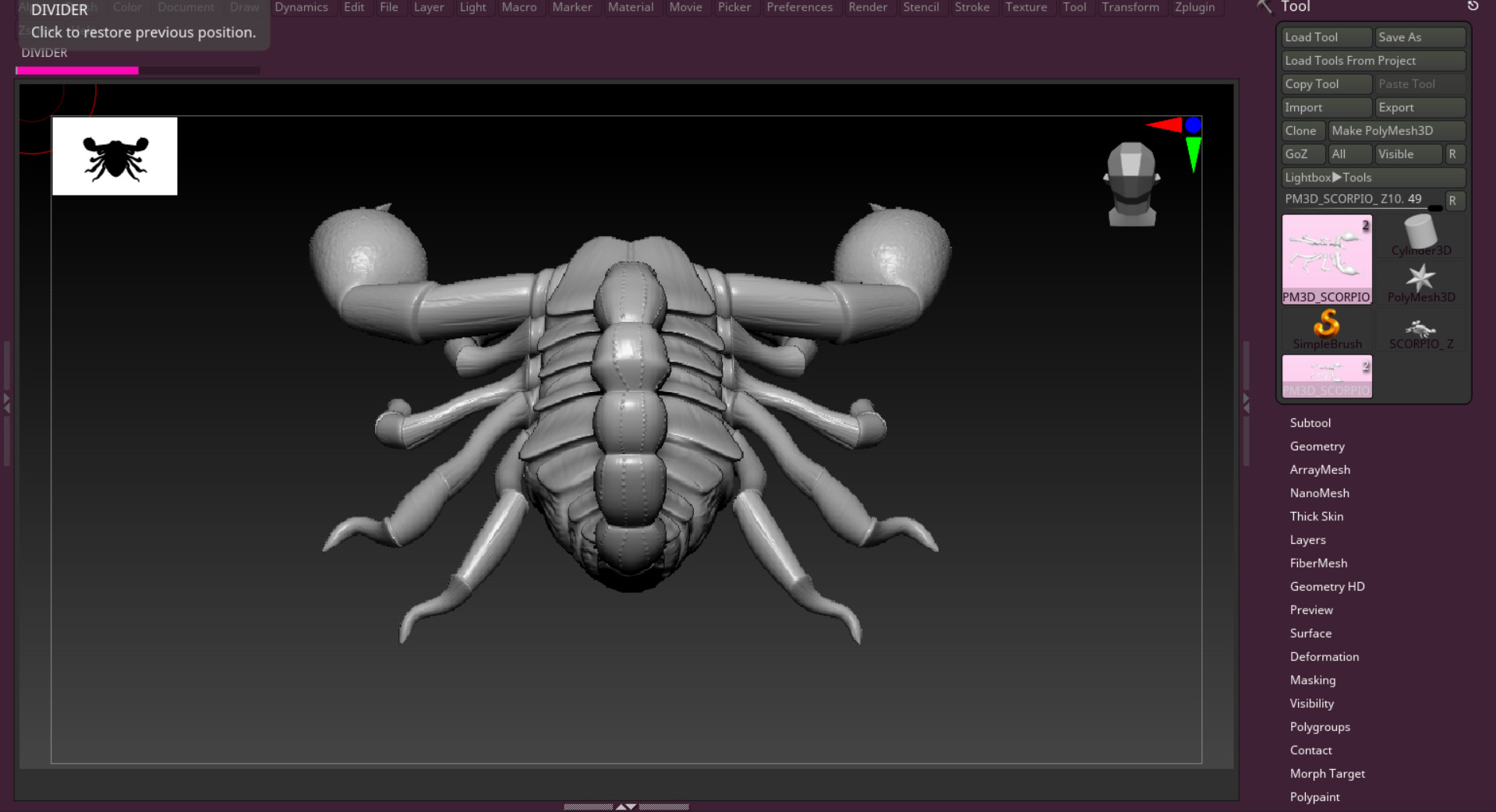The width and height of the screenshot is (1496, 812).
Task: Expand the Masking subpalette
Action: click(1312, 680)
